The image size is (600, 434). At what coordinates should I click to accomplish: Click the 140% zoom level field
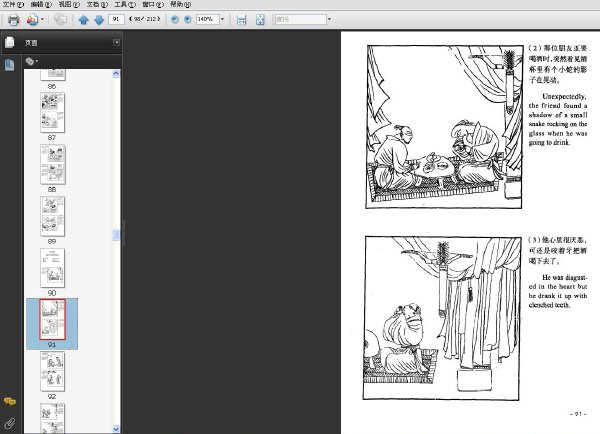click(x=207, y=19)
